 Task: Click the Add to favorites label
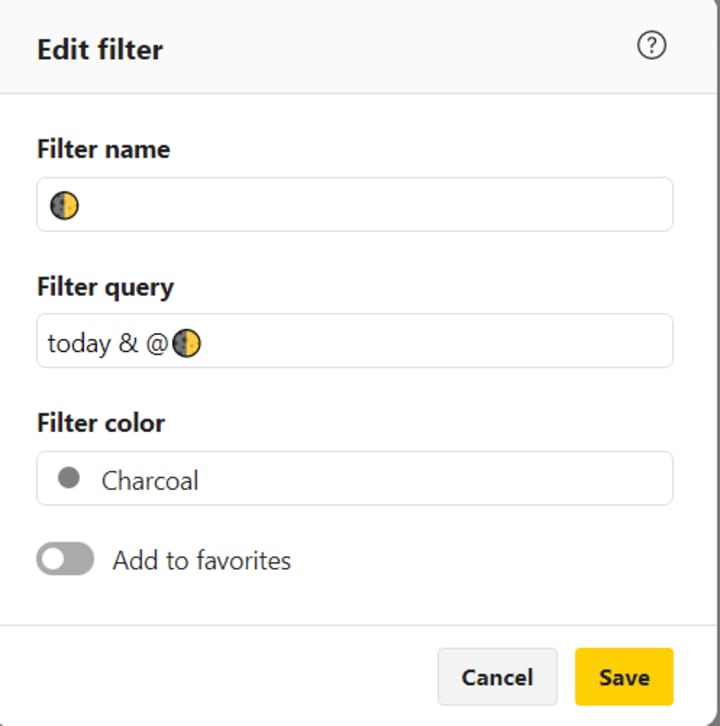[x=201, y=561]
